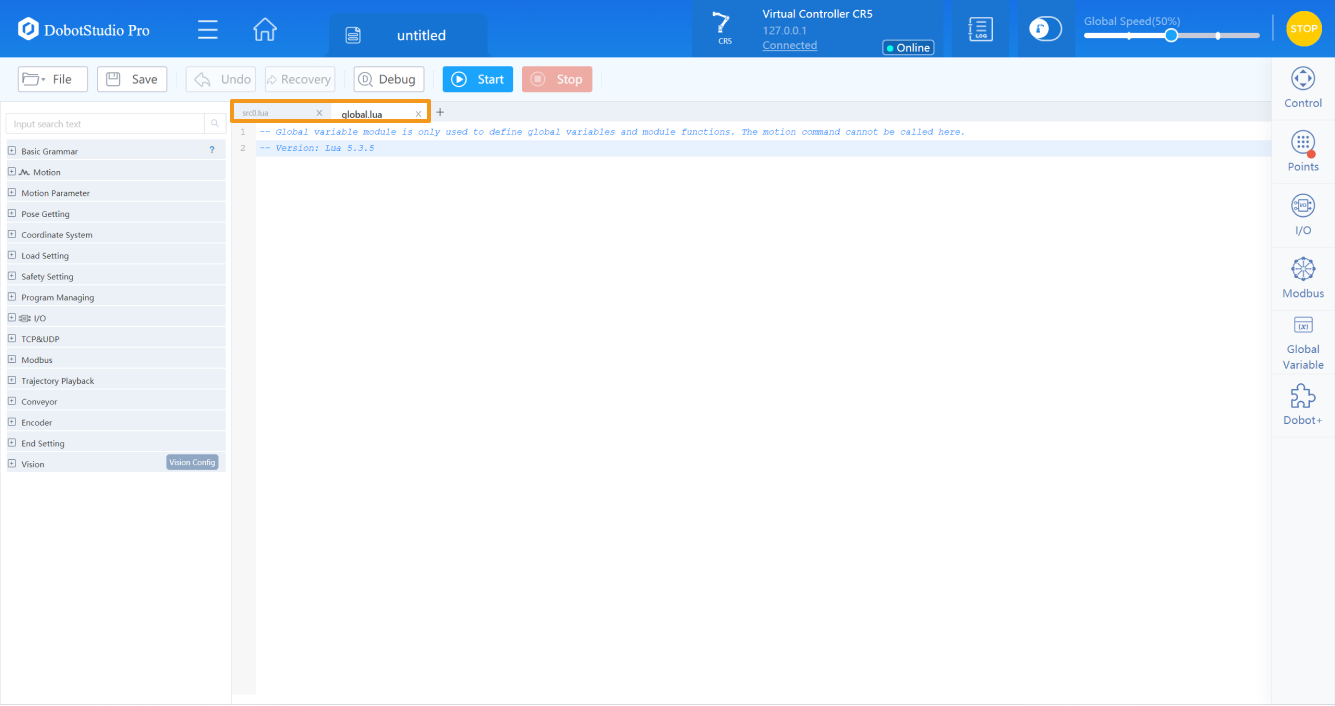Save the current project

[132, 79]
